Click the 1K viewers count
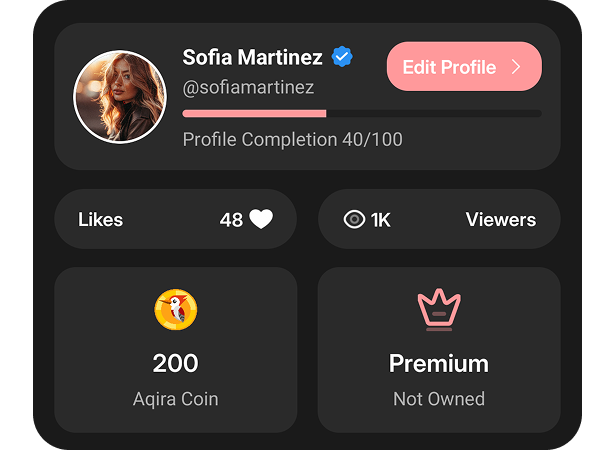 tap(381, 220)
